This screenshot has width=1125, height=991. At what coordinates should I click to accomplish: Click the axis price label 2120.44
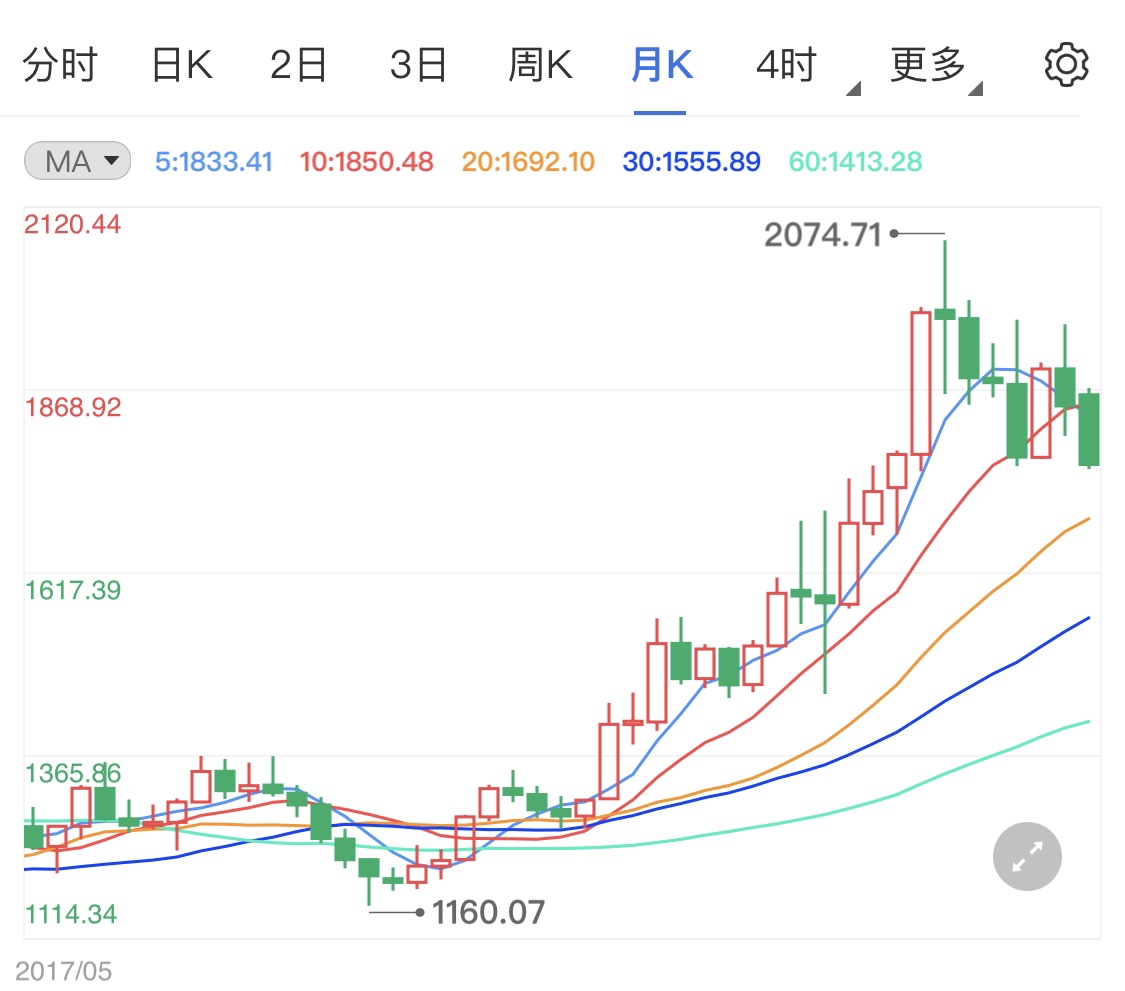(x=73, y=224)
